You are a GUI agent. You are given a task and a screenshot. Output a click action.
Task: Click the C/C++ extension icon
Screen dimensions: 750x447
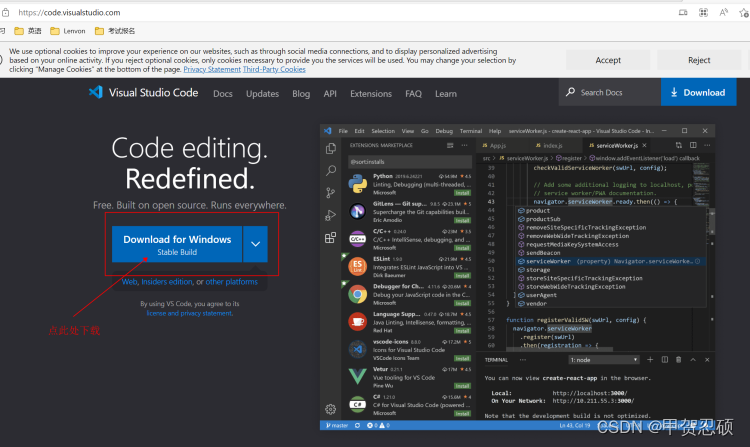(x=357, y=239)
